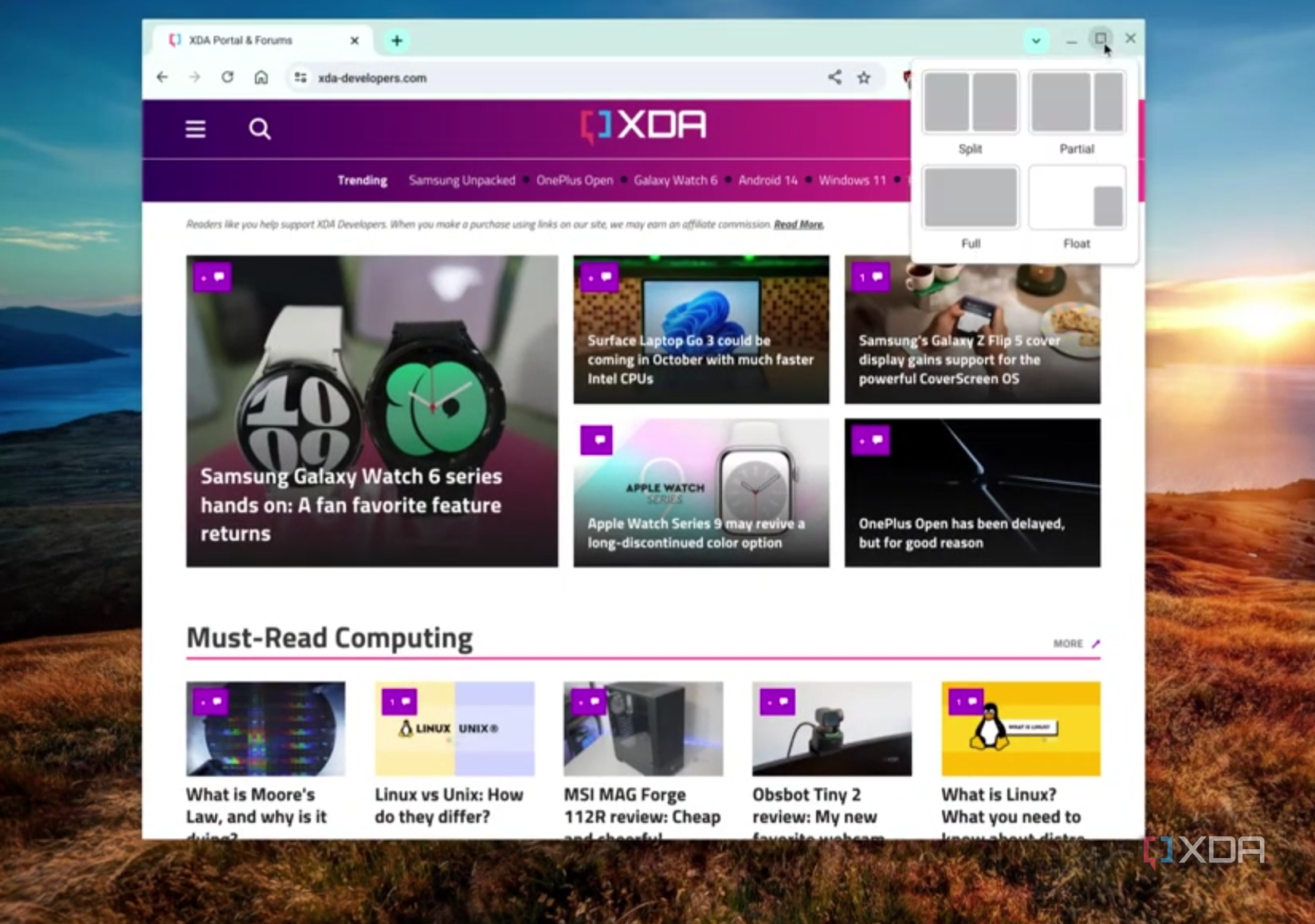Viewport: 1315px width, 924px height.
Task: Minimize the browser window
Action: pyautogui.click(x=1071, y=40)
